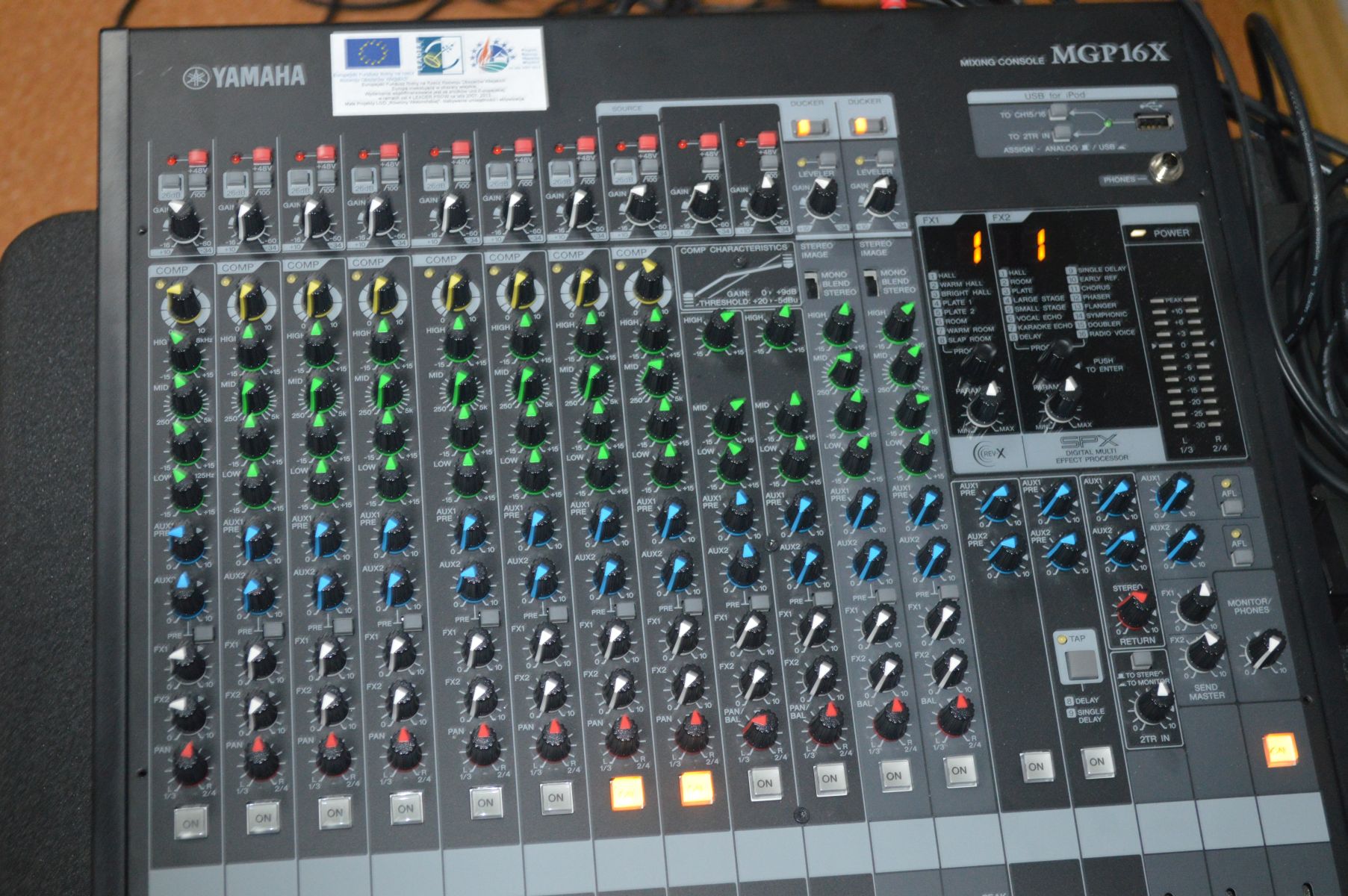Screen dimensions: 1348x896
Task: Disable the lit DUCKER button on channel 15/16
Action: (x=866, y=126)
